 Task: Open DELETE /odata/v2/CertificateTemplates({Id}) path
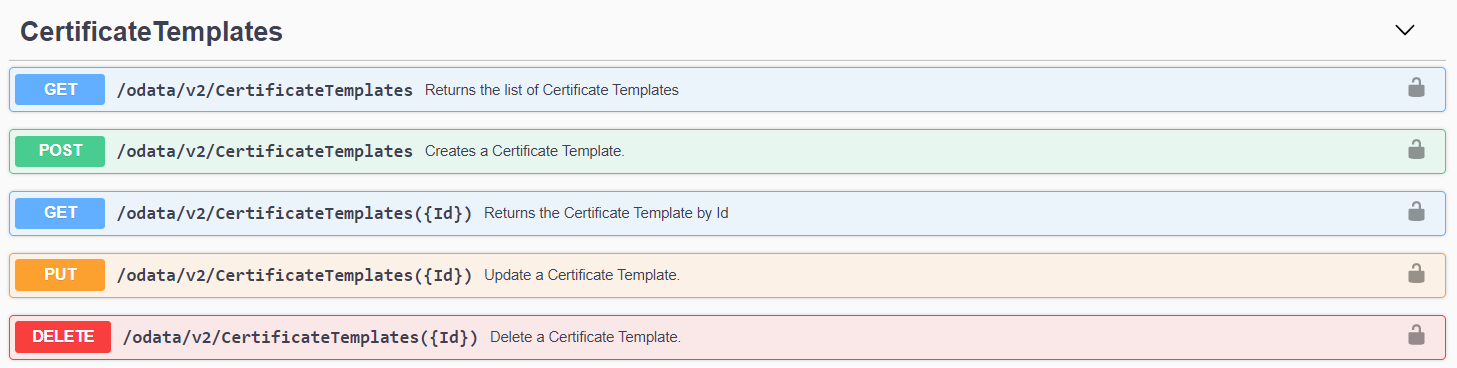(x=300, y=338)
